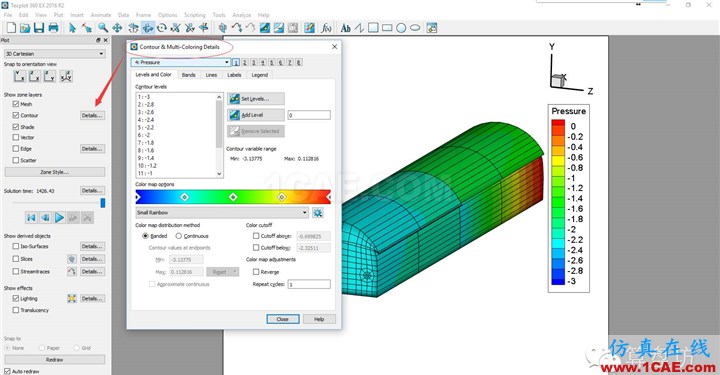The height and width of the screenshot is (375, 720).
Task: Open color map settings gear icon
Action: point(317,213)
